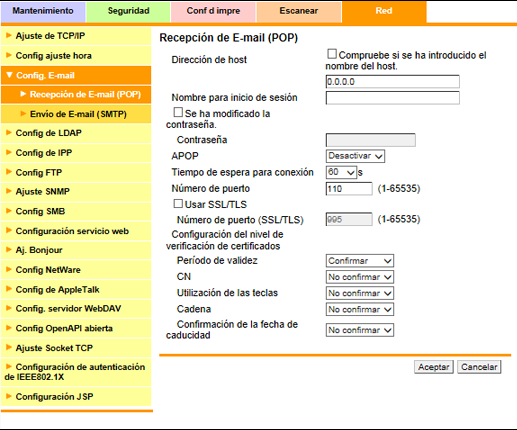Open the Conf d impre tab

pos(213,11)
